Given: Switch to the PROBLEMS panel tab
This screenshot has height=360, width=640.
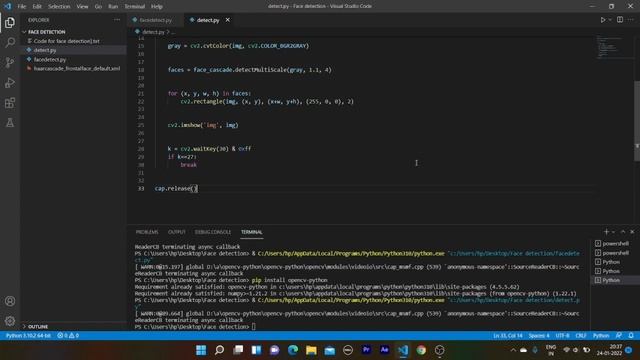Looking at the screenshot, I should [147, 232].
